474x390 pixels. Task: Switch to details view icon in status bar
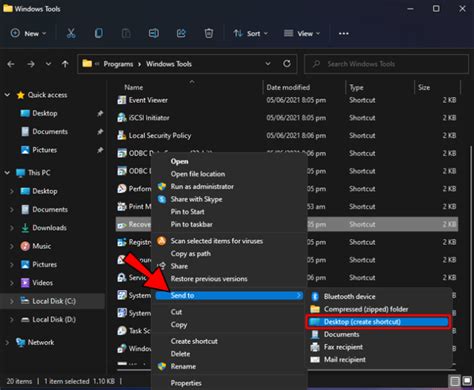coord(455,381)
